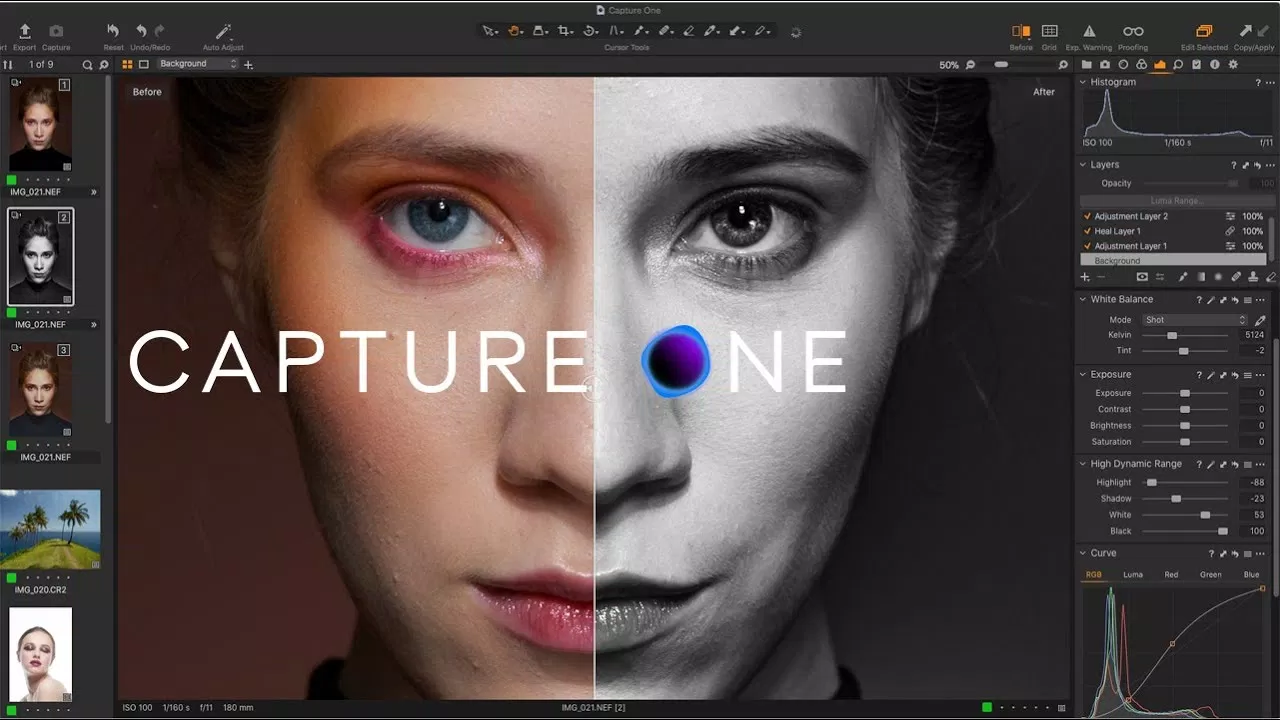
Task: Enable Proofing mode
Action: click(x=1133, y=31)
